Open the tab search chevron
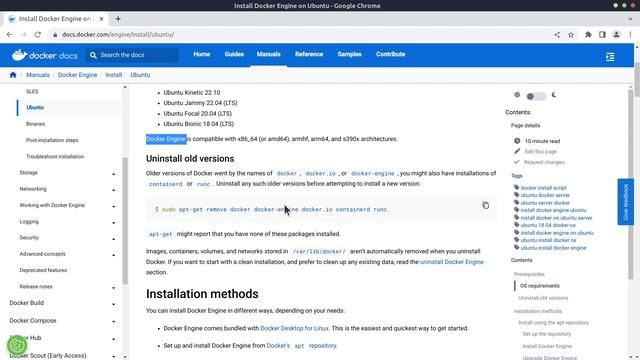 pos(630,19)
